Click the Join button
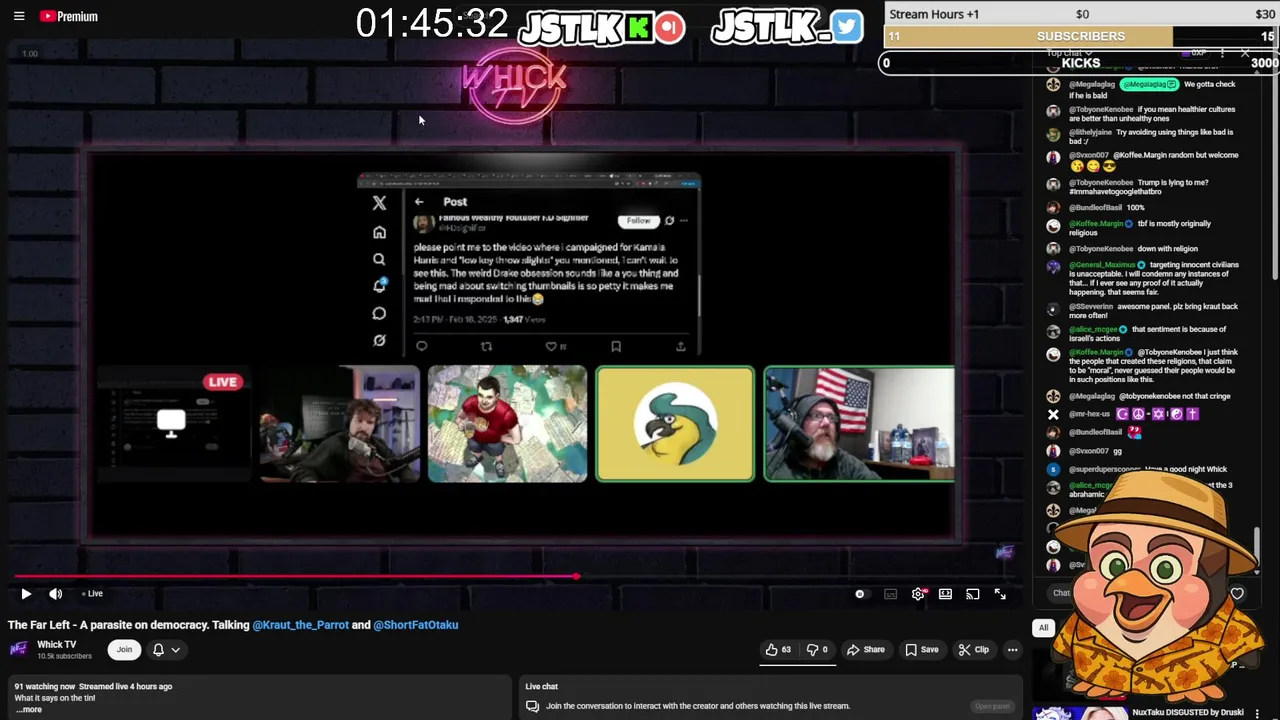This screenshot has height=720, width=1280. click(x=124, y=650)
